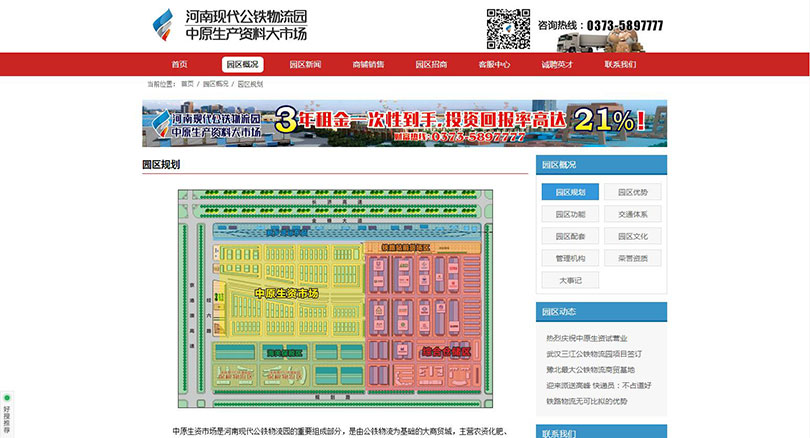Image resolution: width=810 pixels, height=438 pixels.
Task: Open 客服中心 navigation item
Action: point(494,64)
